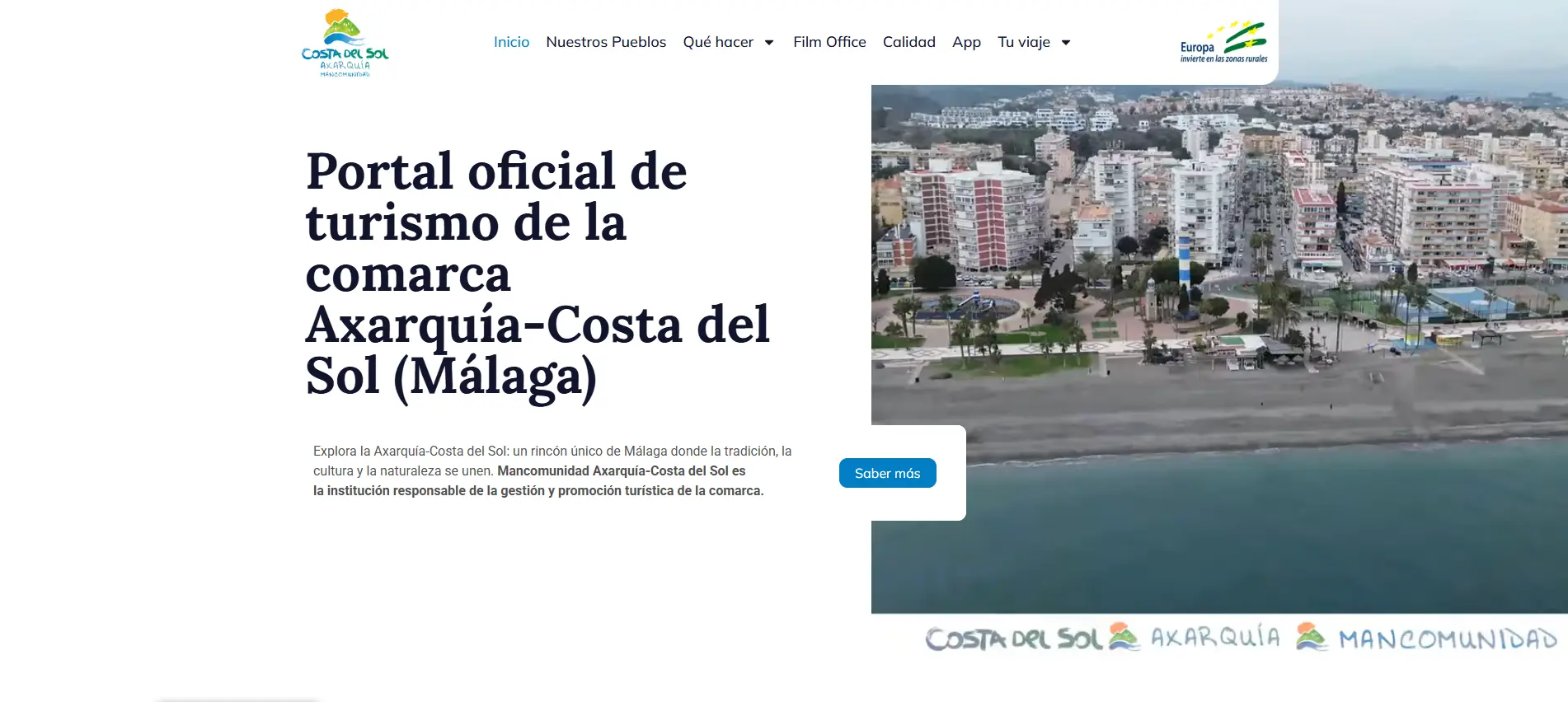The width and height of the screenshot is (1568, 702).
Task: Open the Calidad page
Action: [x=908, y=42]
